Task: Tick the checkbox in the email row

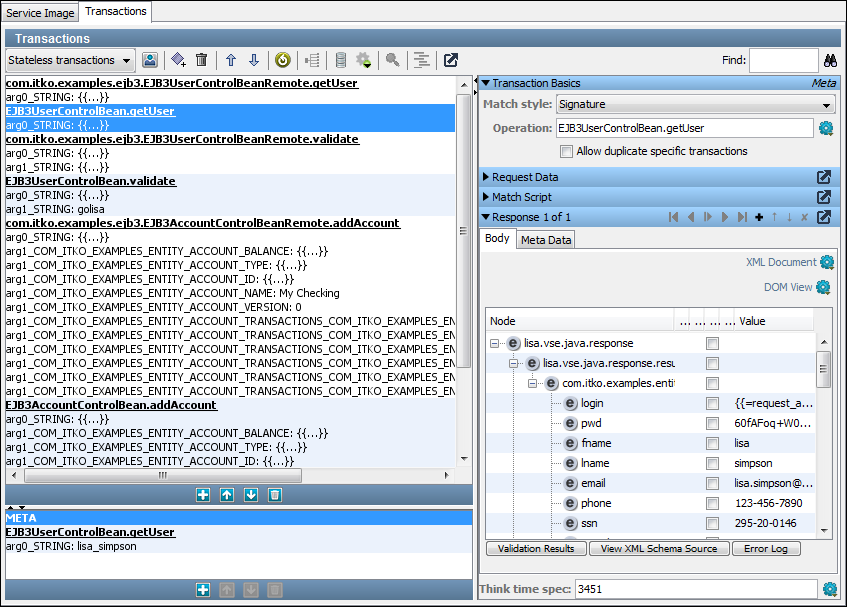Action: coord(712,484)
